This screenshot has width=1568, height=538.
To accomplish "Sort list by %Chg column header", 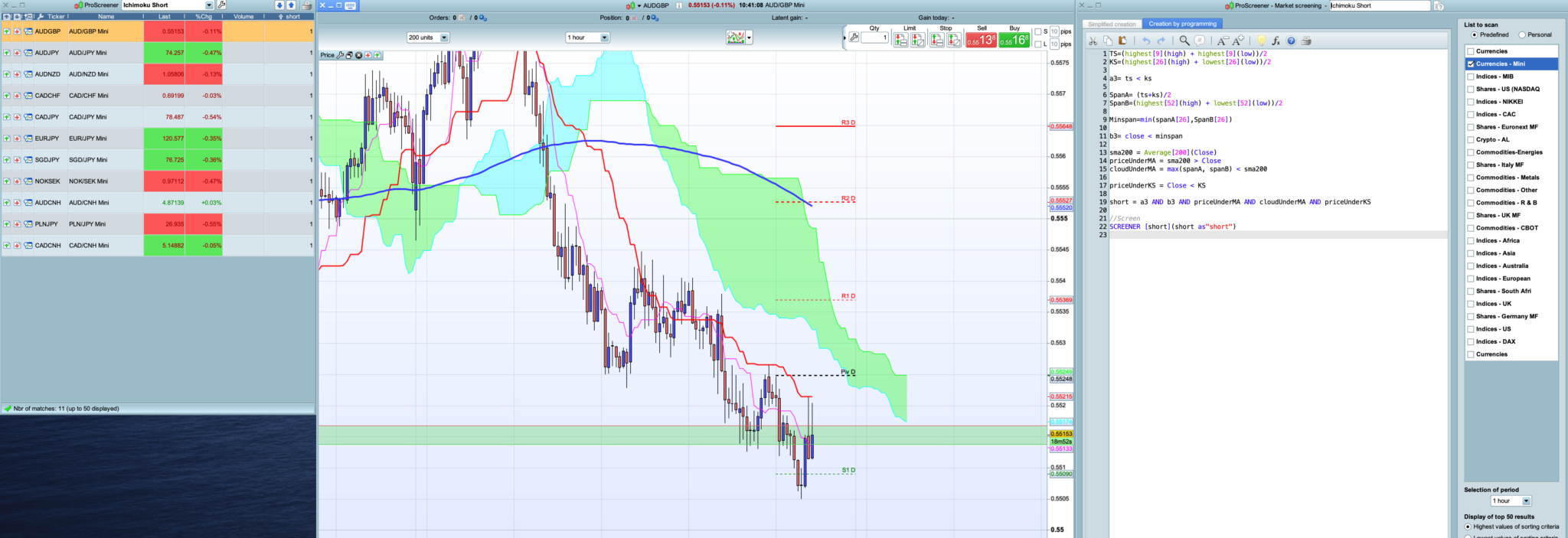I will (x=204, y=16).
